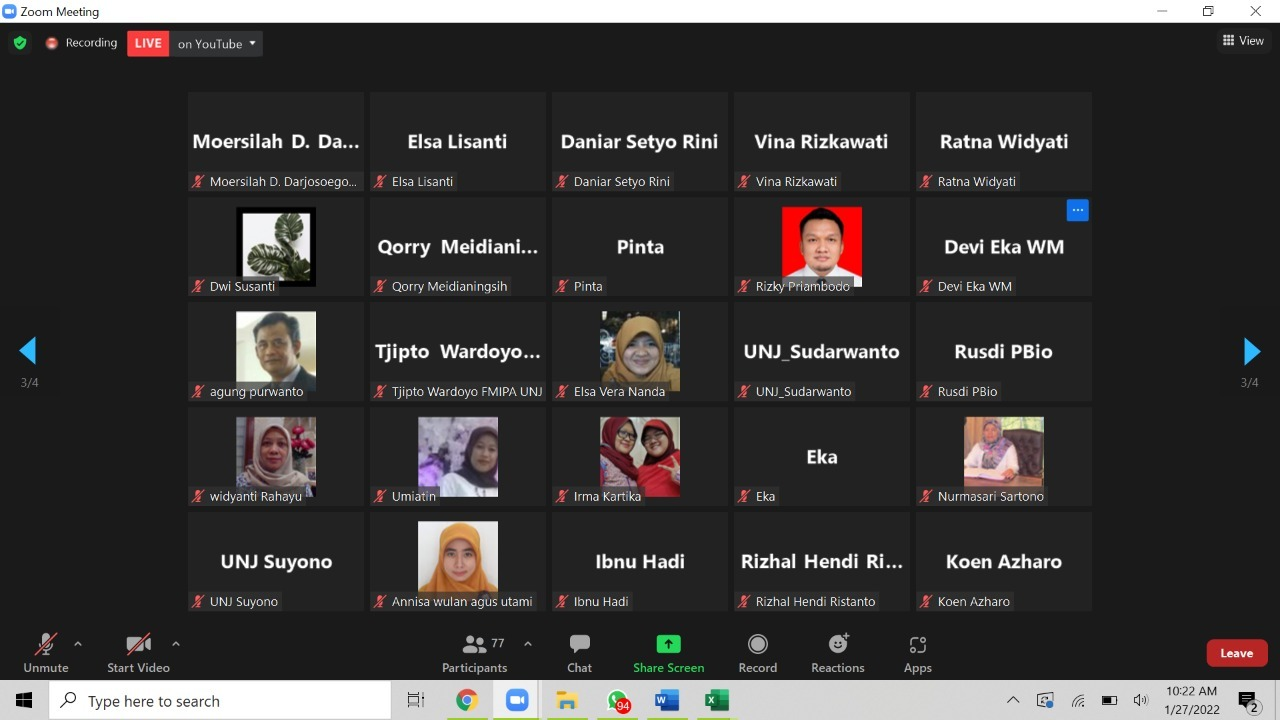Go to next gallery page with right arrow
The image size is (1280, 720).
coord(1251,351)
